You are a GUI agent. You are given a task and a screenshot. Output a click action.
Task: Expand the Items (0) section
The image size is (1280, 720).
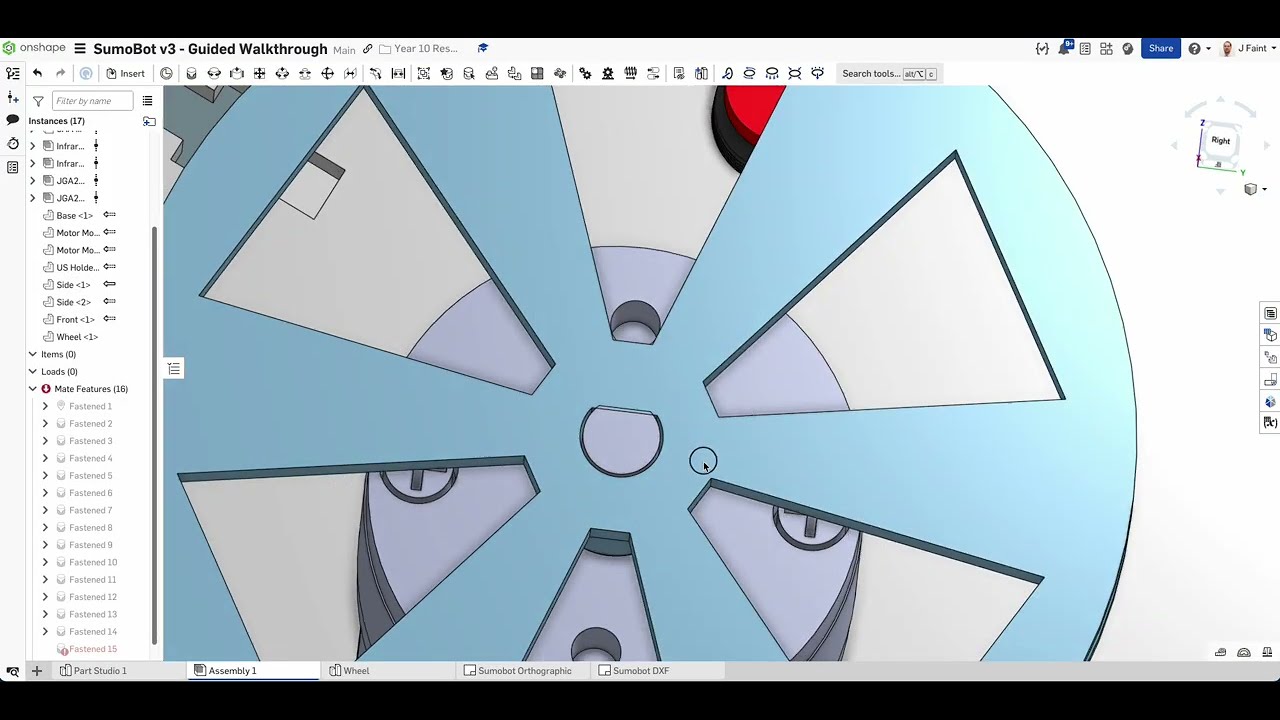[x=33, y=354]
